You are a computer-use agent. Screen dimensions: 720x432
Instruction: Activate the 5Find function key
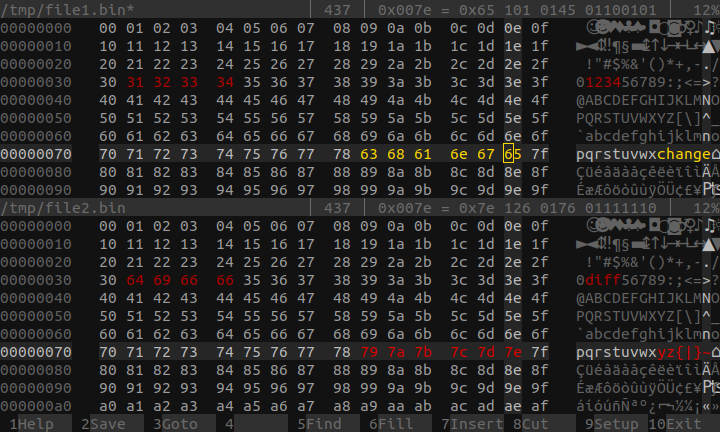pyautogui.click(x=319, y=424)
